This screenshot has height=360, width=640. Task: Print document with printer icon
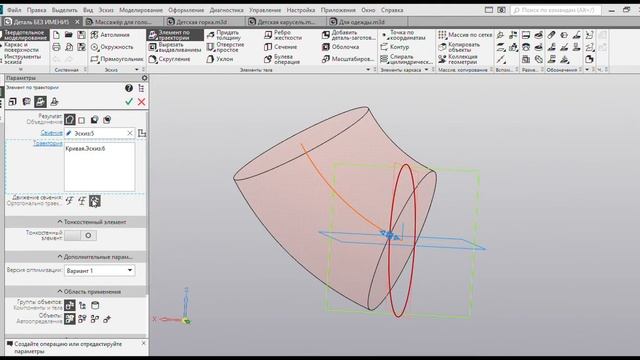[x=56, y=47]
